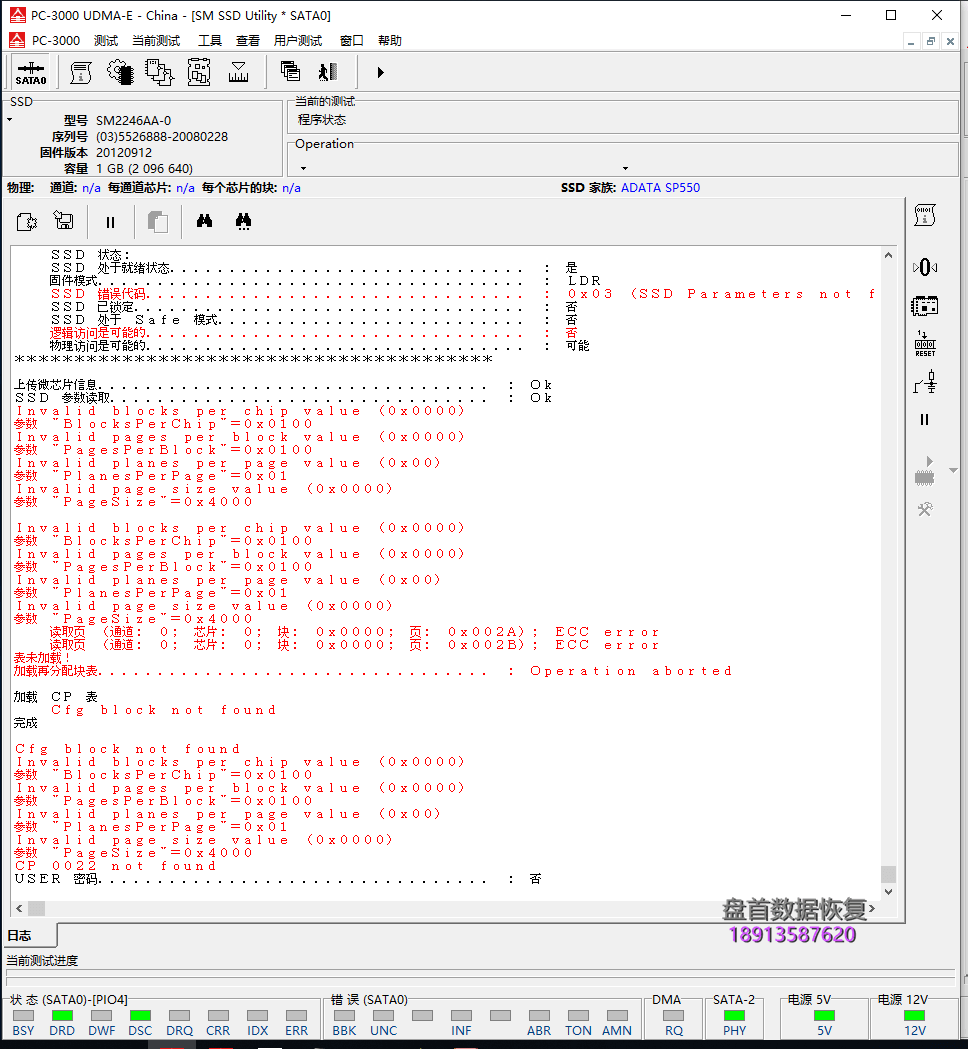Open the 工具 menu
The width and height of the screenshot is (968, 1049).
[210, 41]
